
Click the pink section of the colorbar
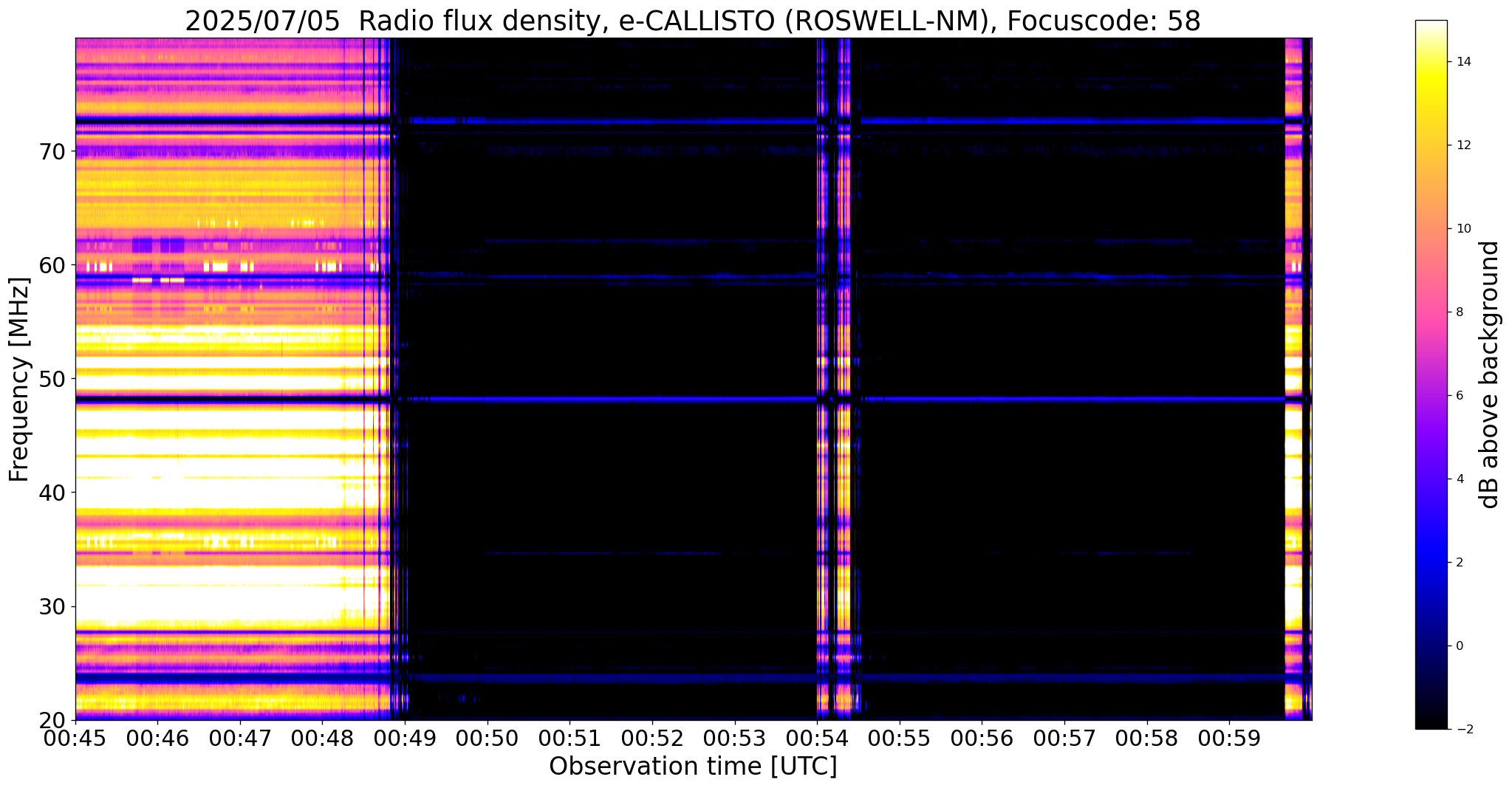click(x=1431, y=318)
